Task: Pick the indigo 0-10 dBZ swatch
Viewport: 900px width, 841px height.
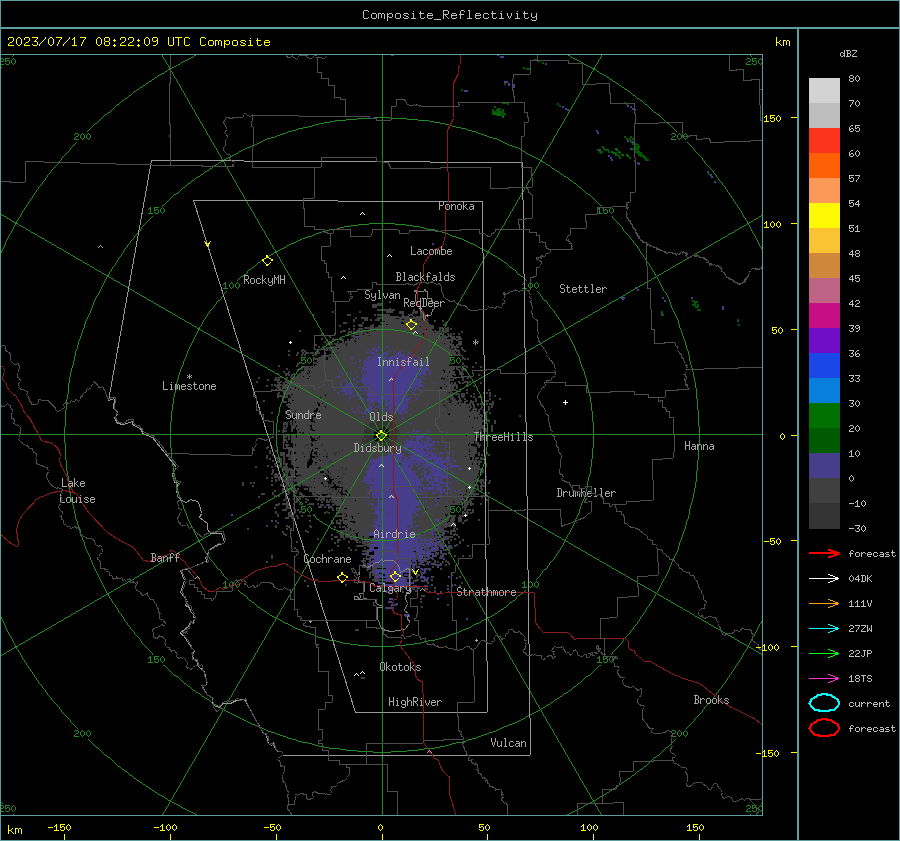Action: coord(824,466)
